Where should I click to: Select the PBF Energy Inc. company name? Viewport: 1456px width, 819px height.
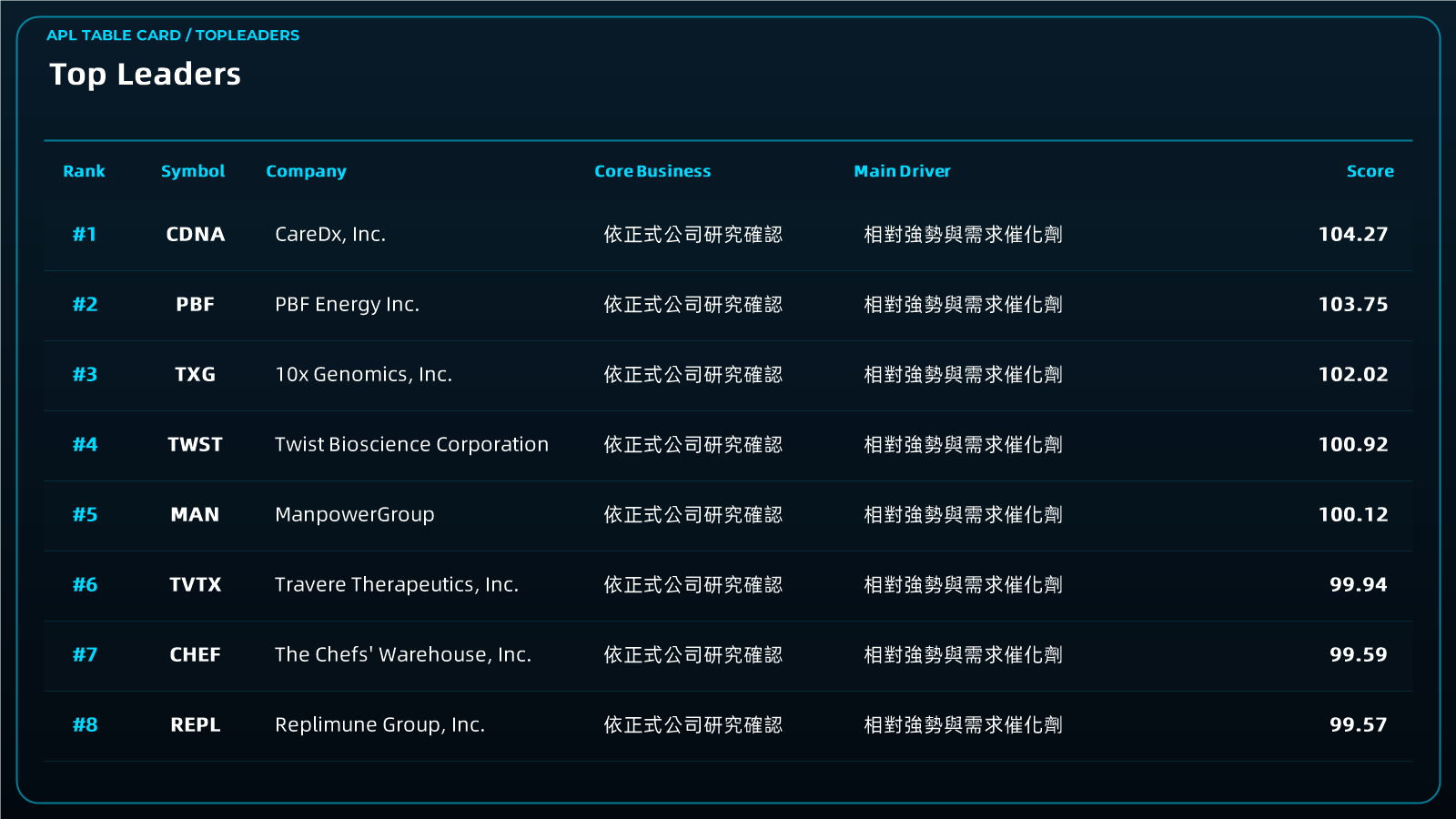click(x=347, y=305)
